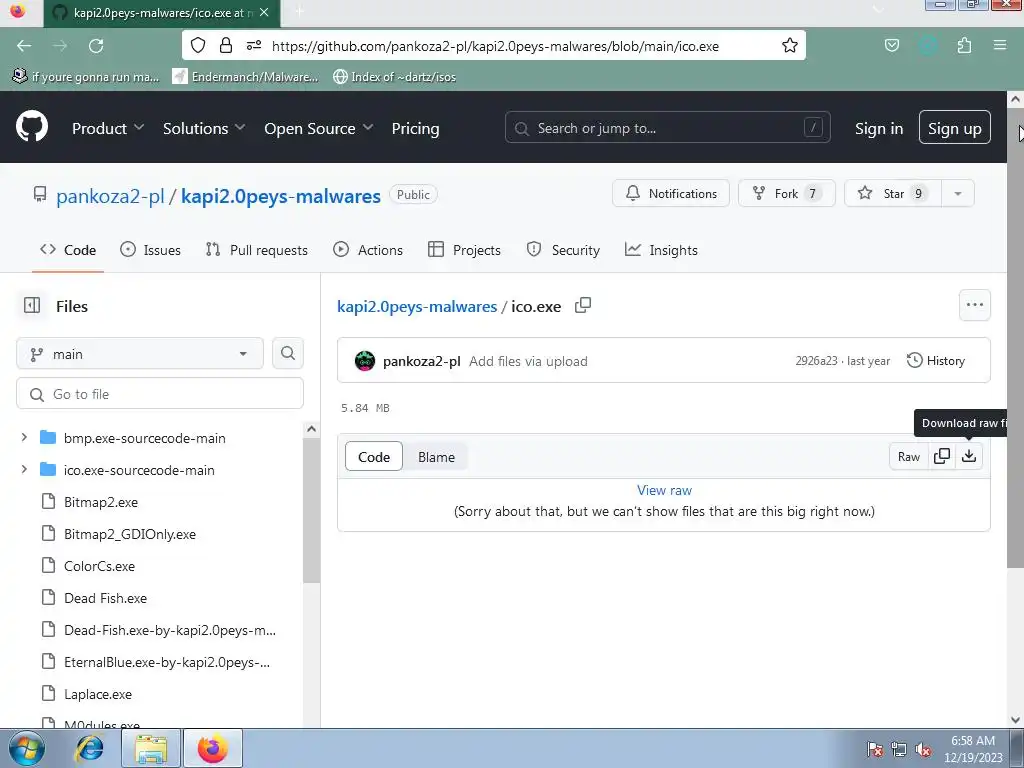Open the permissions icon in the URL bar
The width and height of the screenshot is (1024, 768).
[x=254, y=46]
